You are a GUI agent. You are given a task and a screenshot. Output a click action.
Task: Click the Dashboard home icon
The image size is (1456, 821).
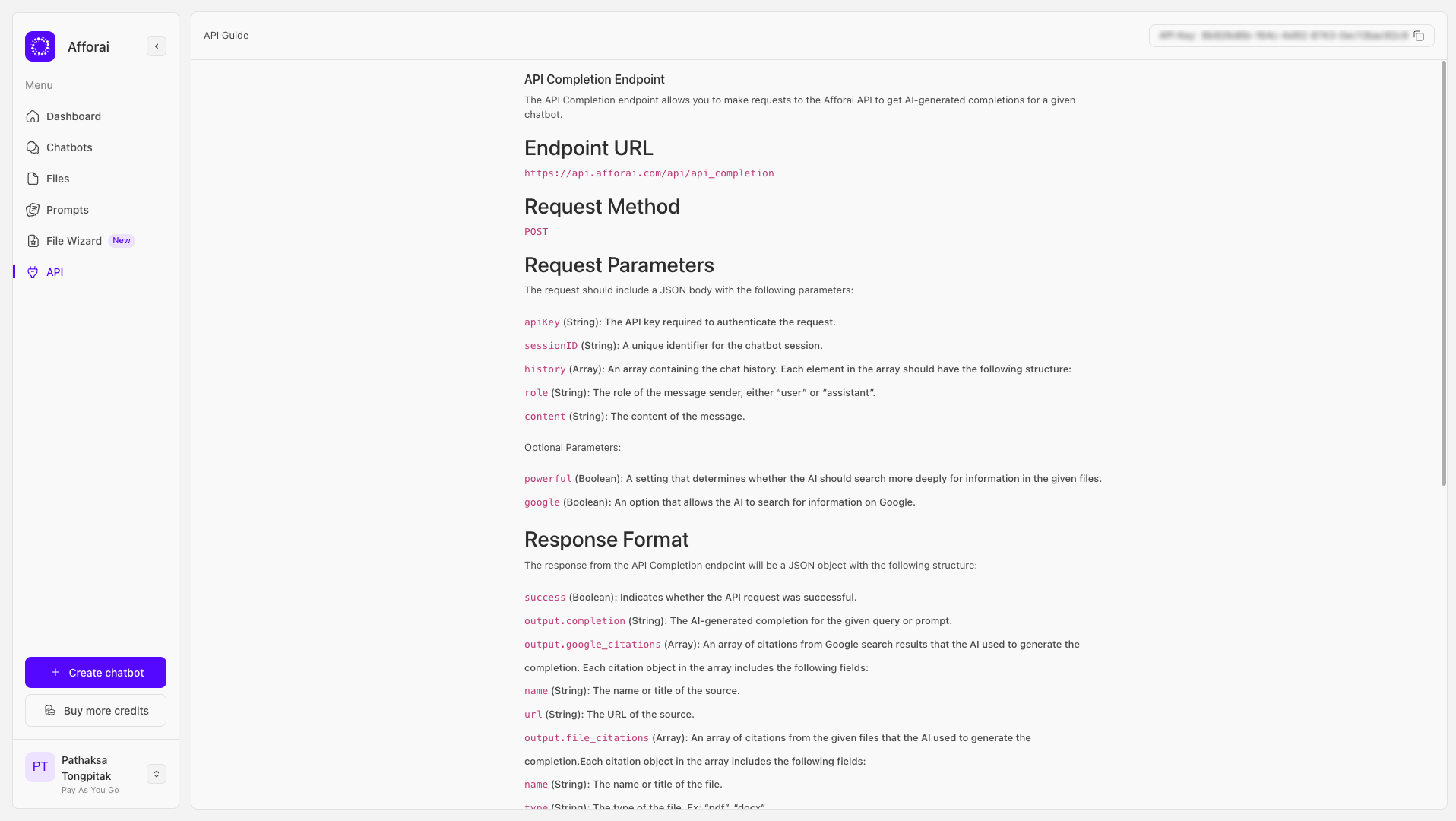click(33, 116)
